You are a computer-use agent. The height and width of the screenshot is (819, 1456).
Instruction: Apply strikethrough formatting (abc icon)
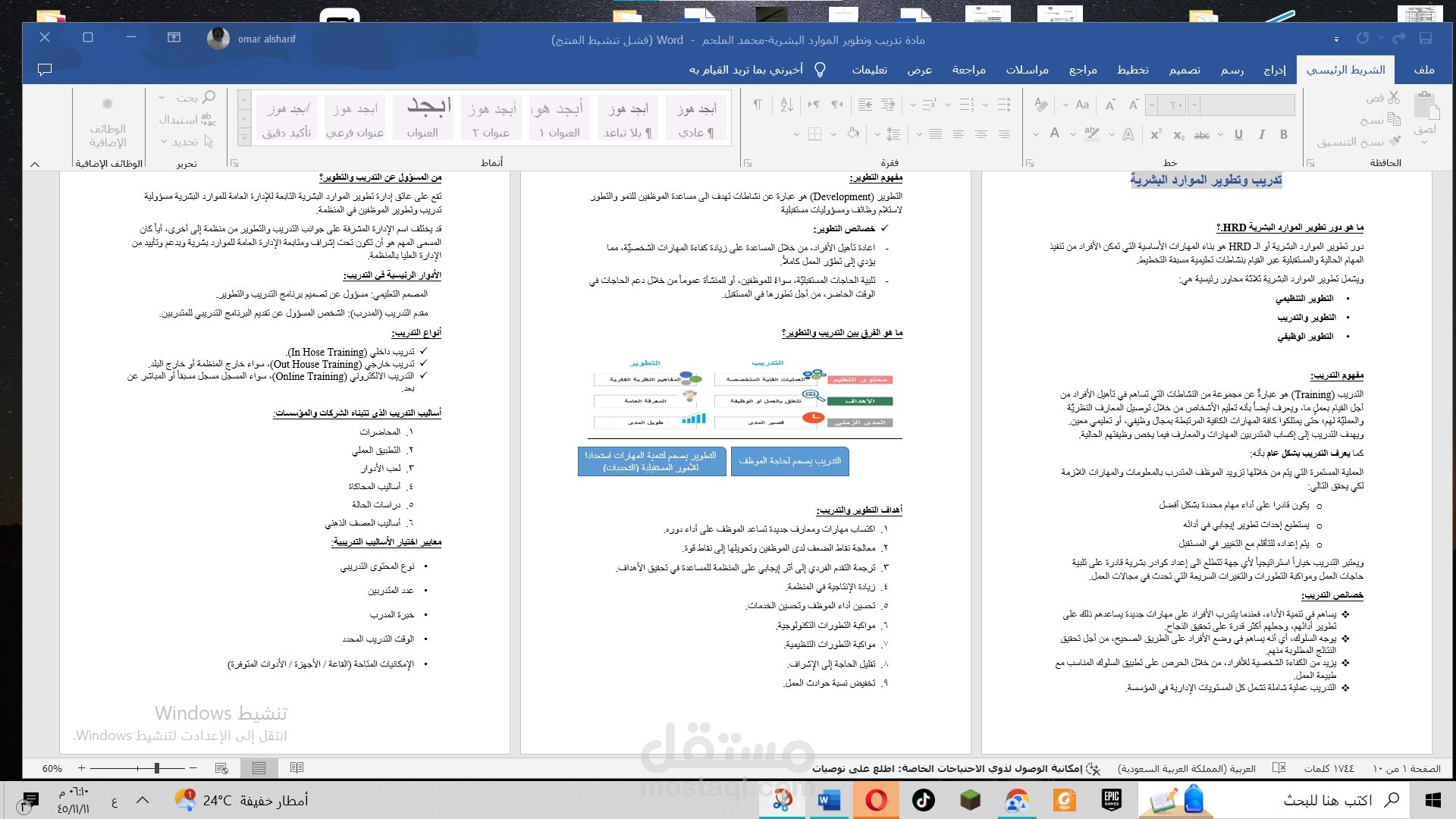1202,135
